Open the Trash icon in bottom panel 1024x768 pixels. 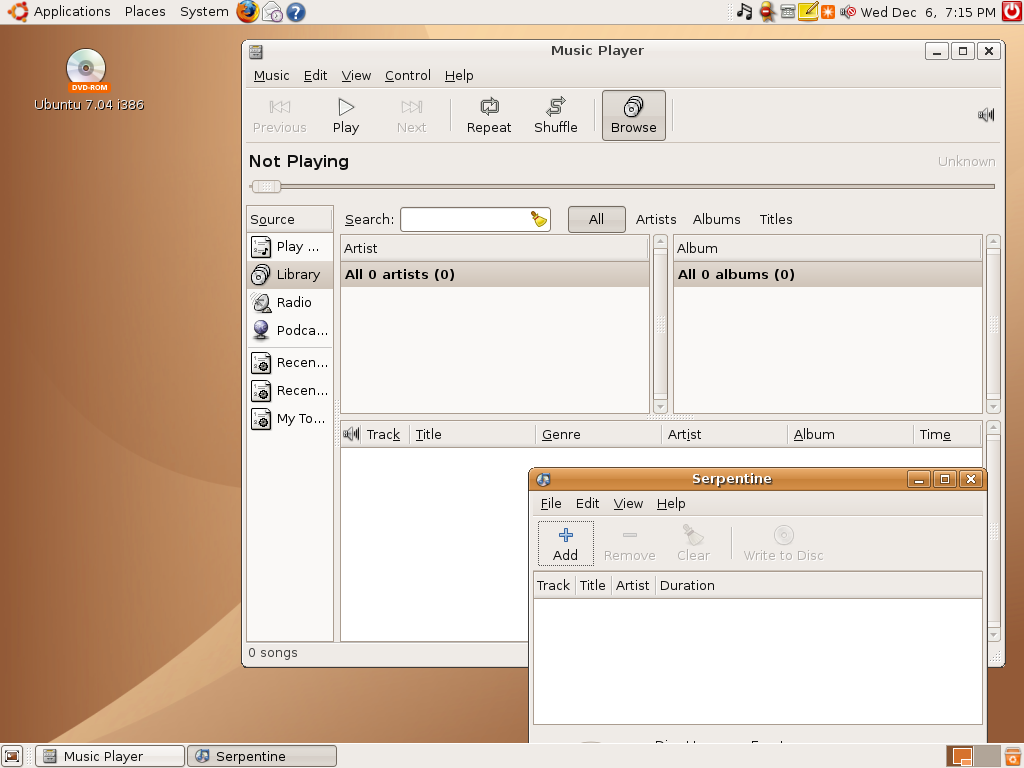pos(1012,756)
